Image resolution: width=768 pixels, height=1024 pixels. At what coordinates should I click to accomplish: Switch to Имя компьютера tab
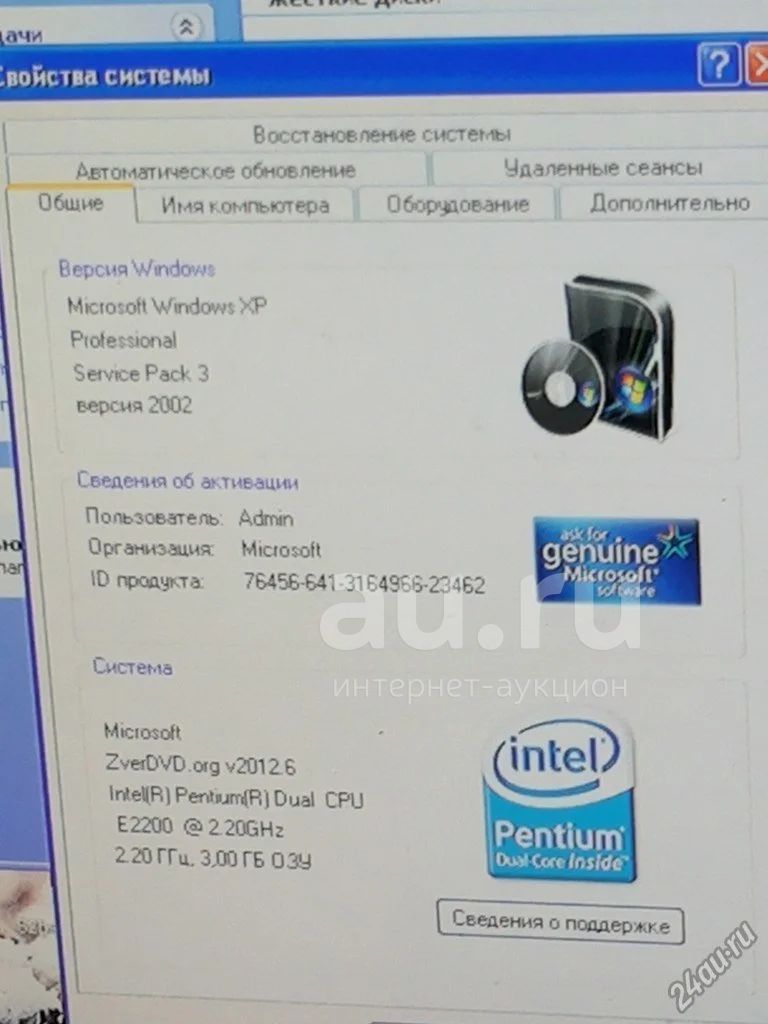(245, 205)
